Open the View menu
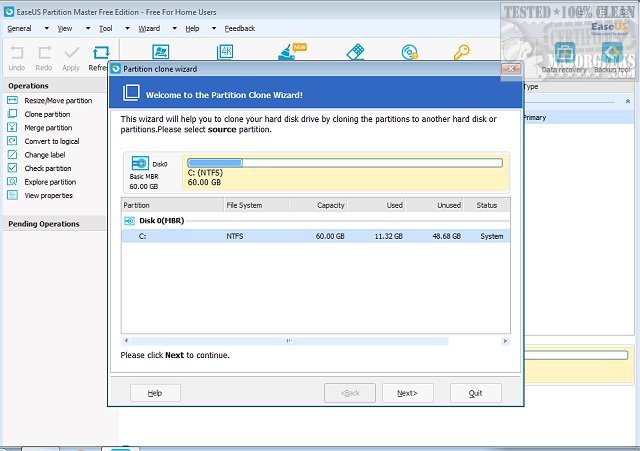The image size is (640, 451). coord(64,29)
